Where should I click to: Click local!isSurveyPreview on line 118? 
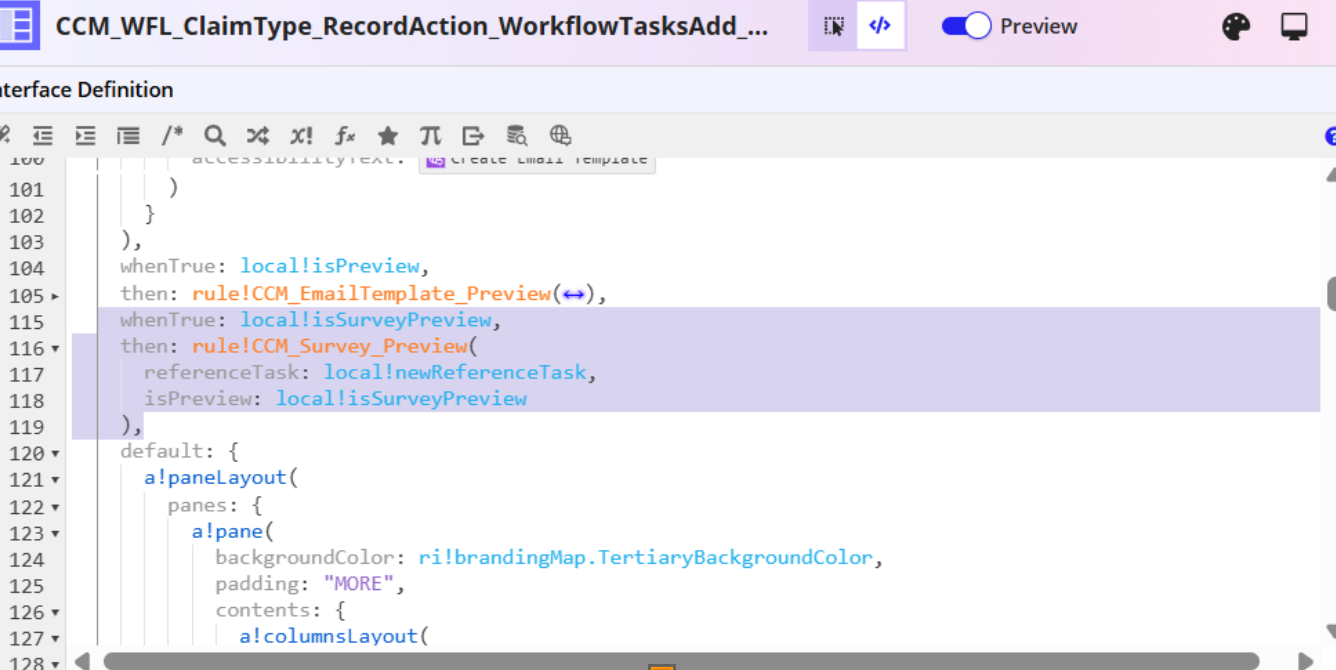click(x=402, y=398)
